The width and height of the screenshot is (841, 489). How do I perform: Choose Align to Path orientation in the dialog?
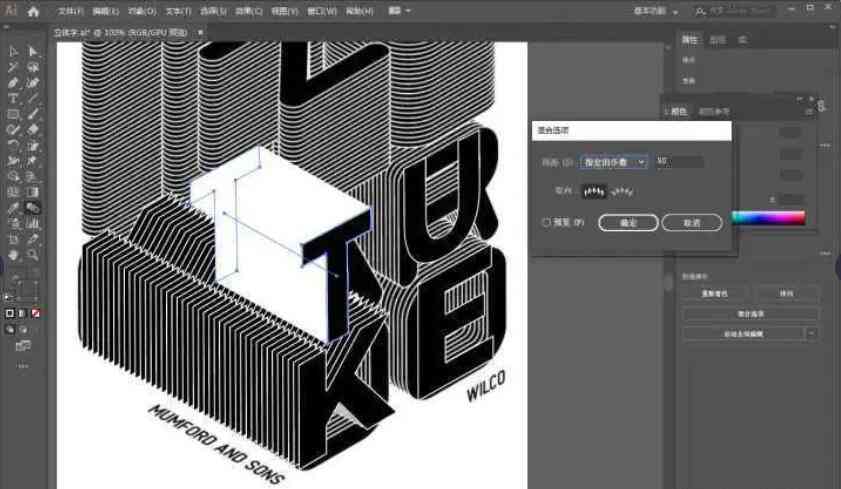click(622, 191)
